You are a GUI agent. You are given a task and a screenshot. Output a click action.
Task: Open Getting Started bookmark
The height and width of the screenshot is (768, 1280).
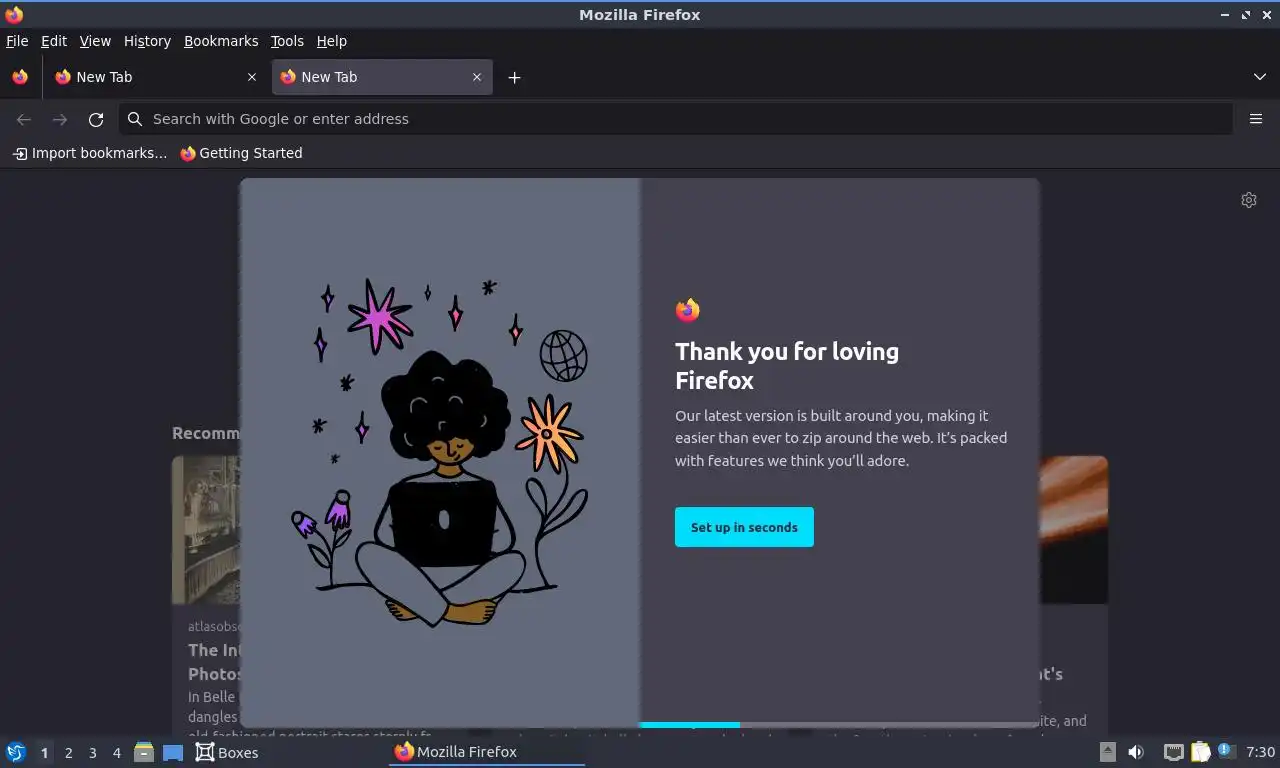coord(241,153)
